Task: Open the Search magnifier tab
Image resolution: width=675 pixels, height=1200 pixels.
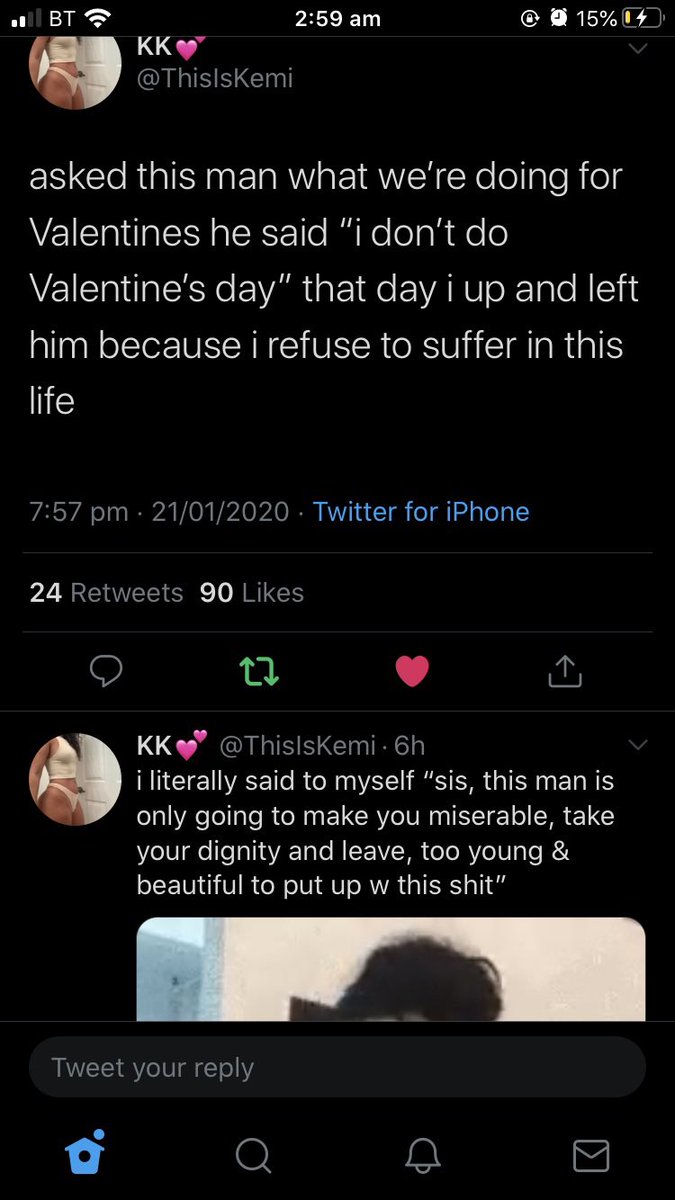Action: pyautogui.click(x=253, y=1157)
